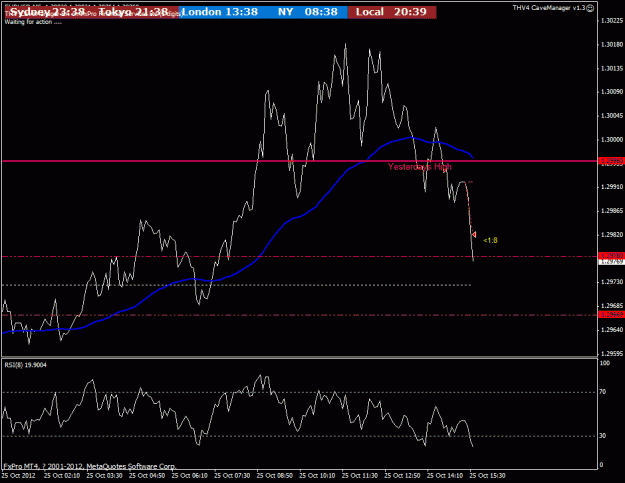Click the 1.30225 price scale value

pyautogui.click(x=612, y=21)
